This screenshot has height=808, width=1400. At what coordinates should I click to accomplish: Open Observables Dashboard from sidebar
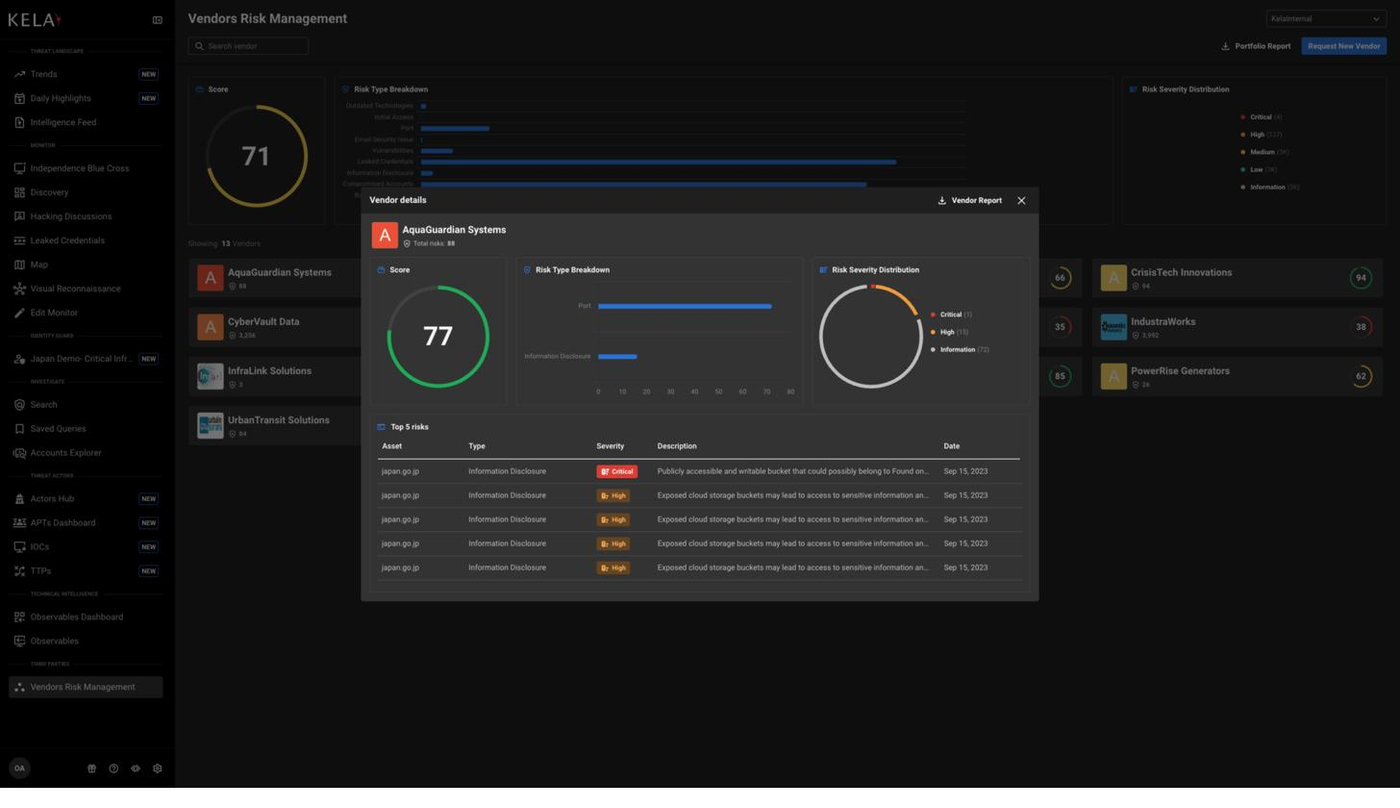[85, 616]
